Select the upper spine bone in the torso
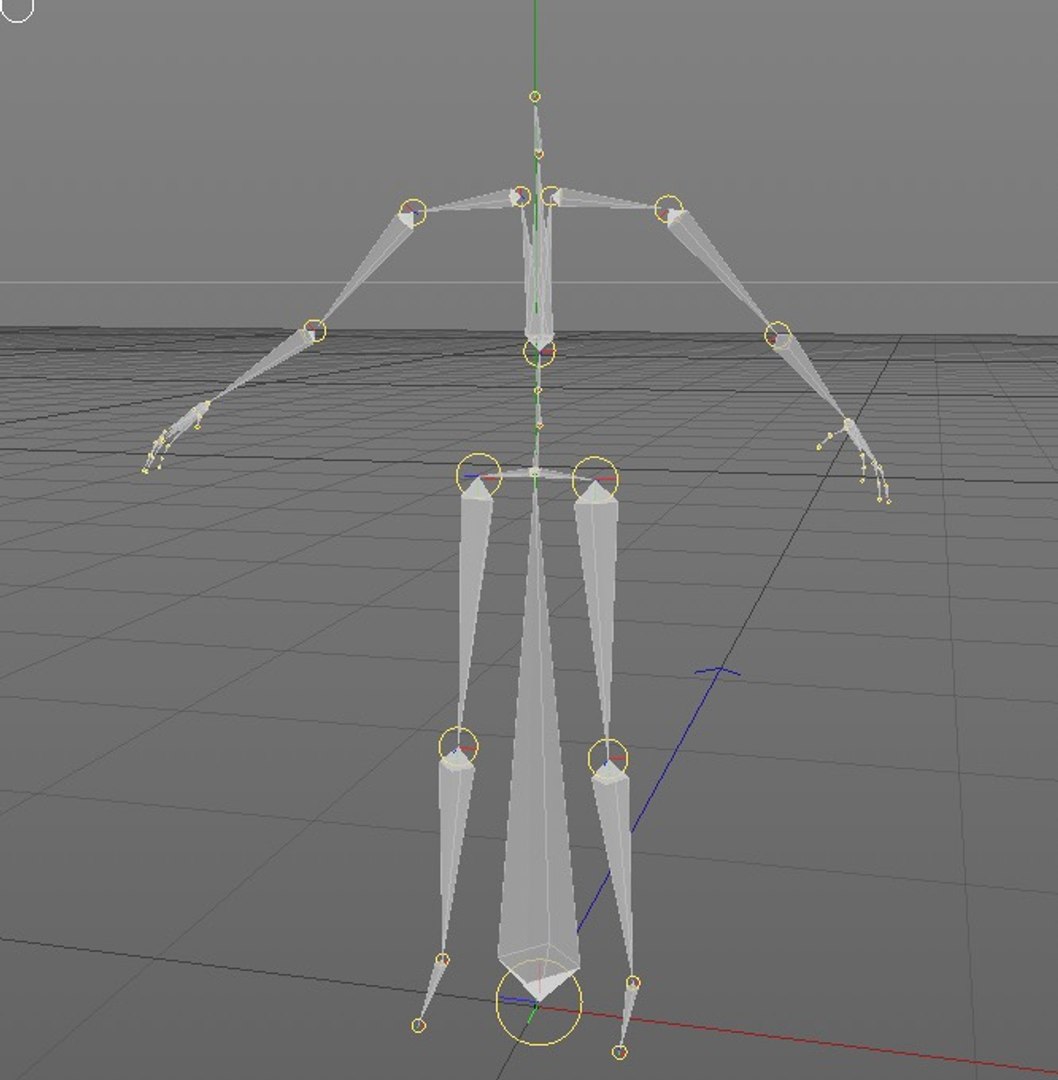Screen dimensions: 1058x1080 pyautogui.click(x=539, y=276)
